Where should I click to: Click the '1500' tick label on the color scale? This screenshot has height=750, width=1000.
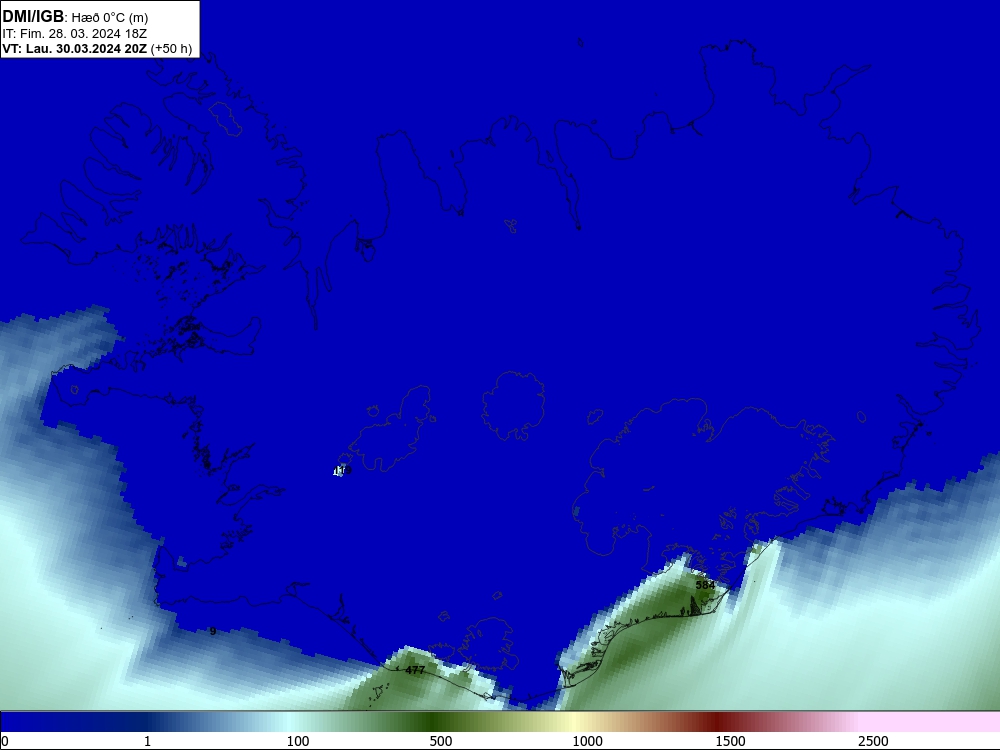pos(730,741)
